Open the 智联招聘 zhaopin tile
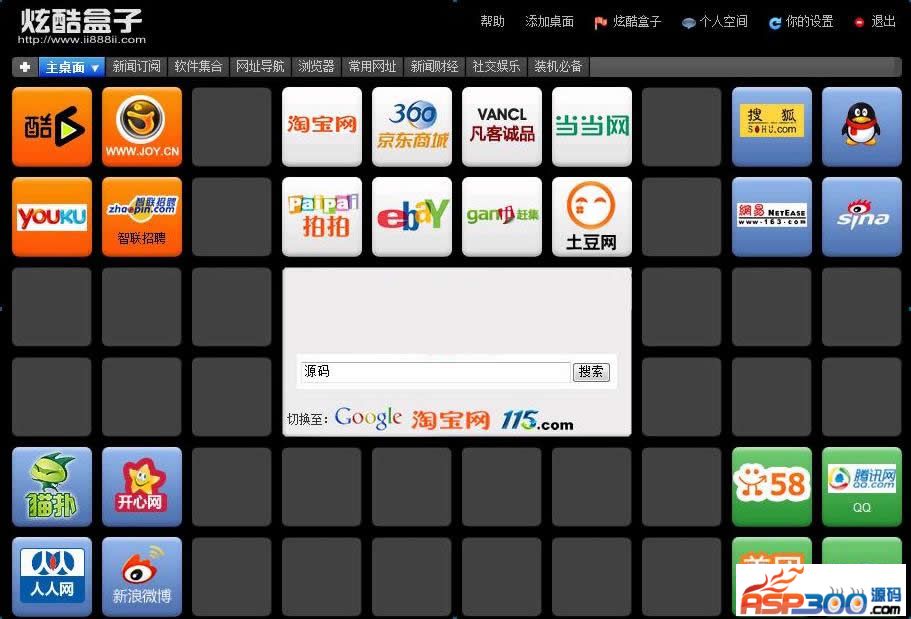 tap(142, 217)
